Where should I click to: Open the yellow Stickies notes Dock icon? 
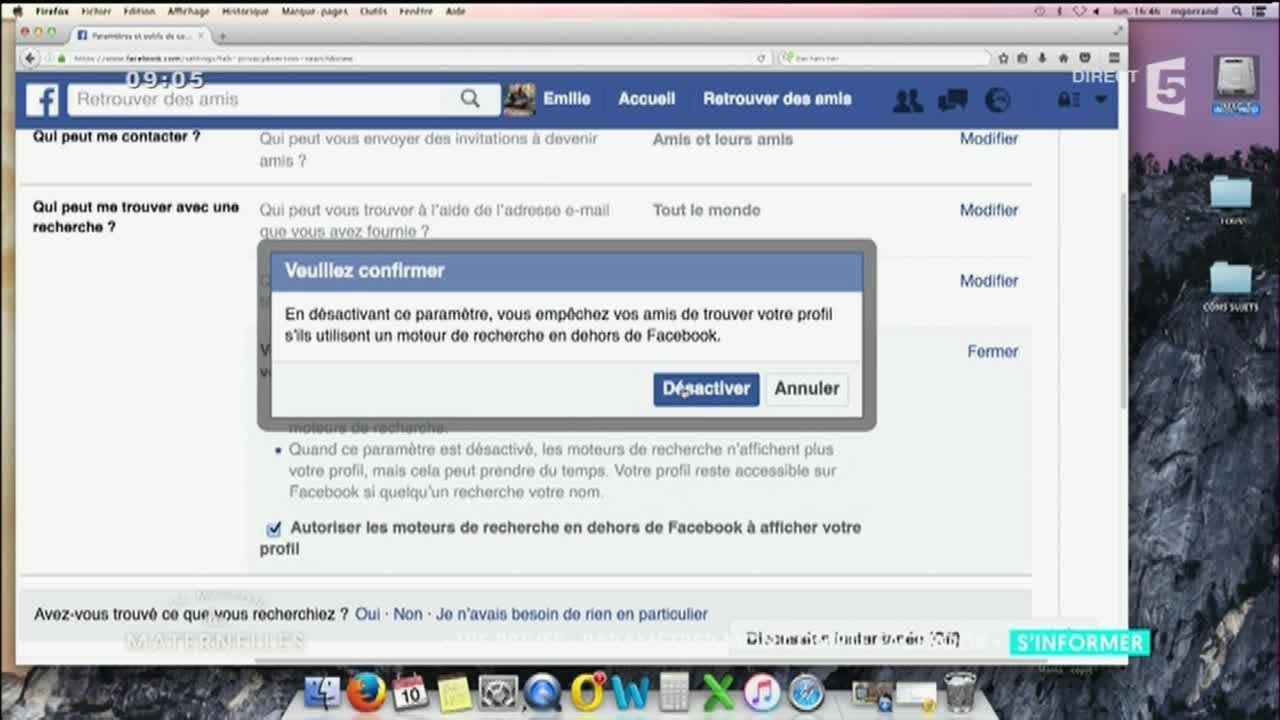point(455,693)
